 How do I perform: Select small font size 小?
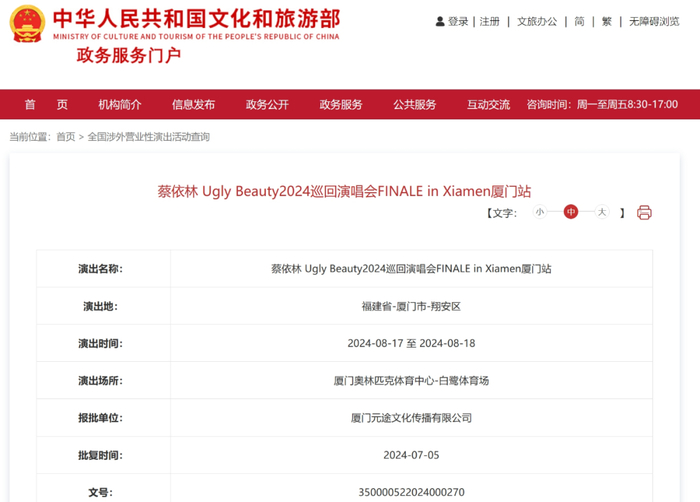pos(540,212)
